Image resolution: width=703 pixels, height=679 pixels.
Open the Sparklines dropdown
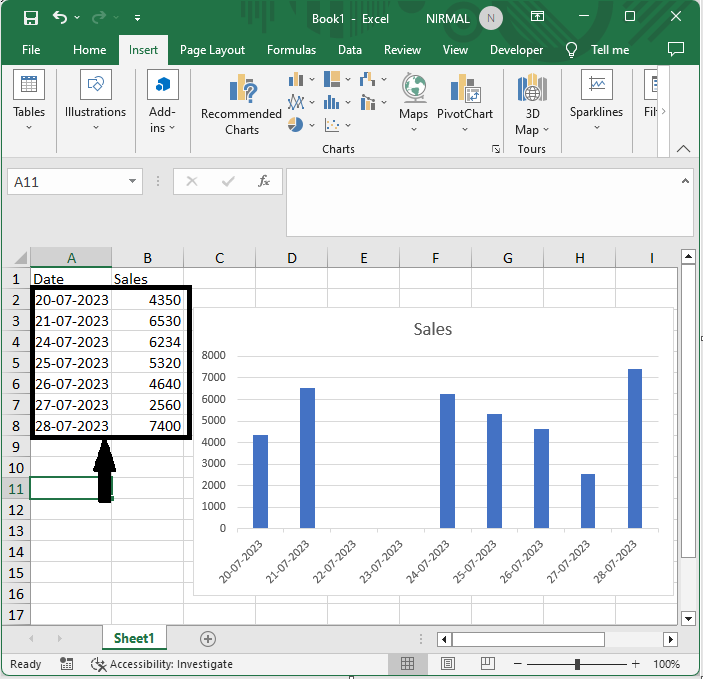click(596, 103)
